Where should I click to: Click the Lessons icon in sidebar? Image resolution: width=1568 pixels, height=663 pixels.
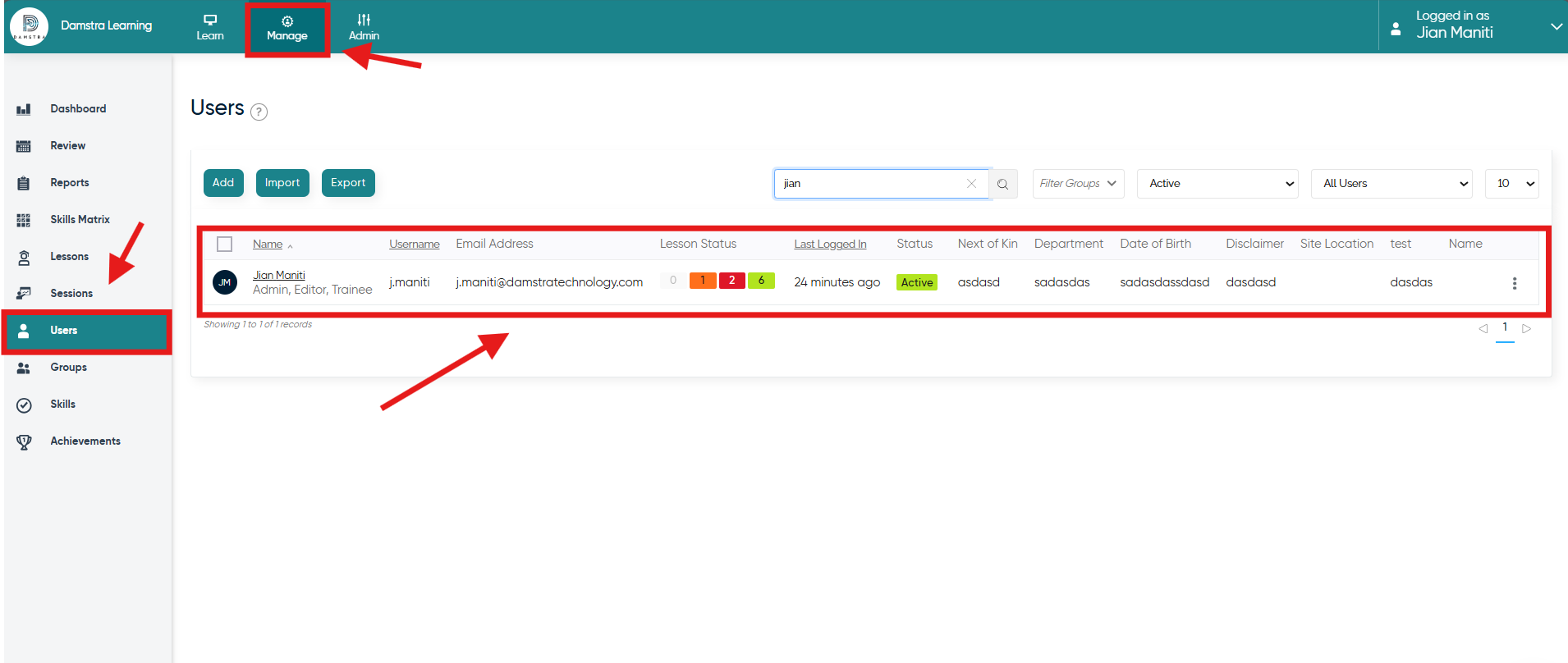tap(24, 257)
